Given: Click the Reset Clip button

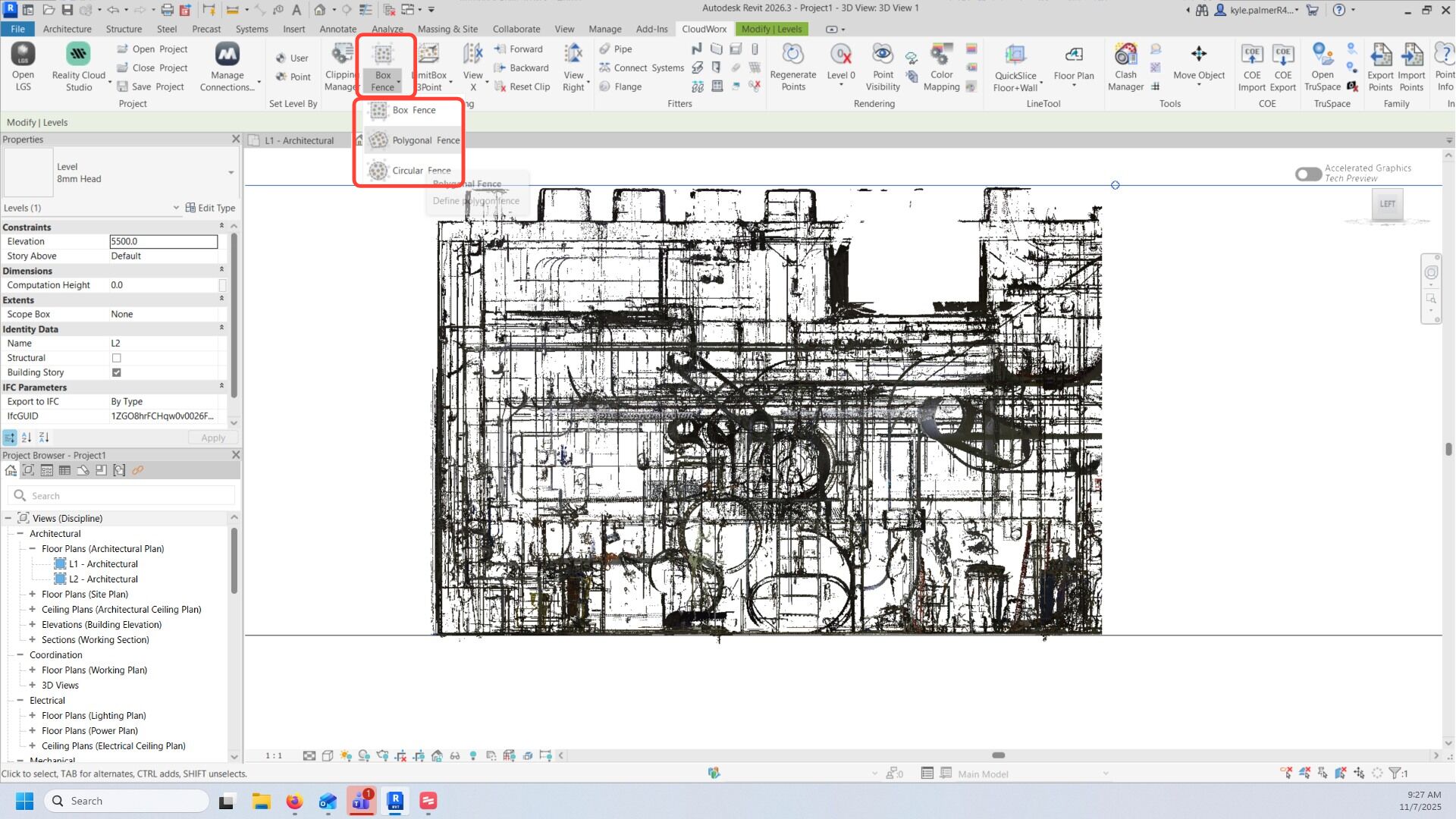Looking at the screenshot, I should [522, 86].
